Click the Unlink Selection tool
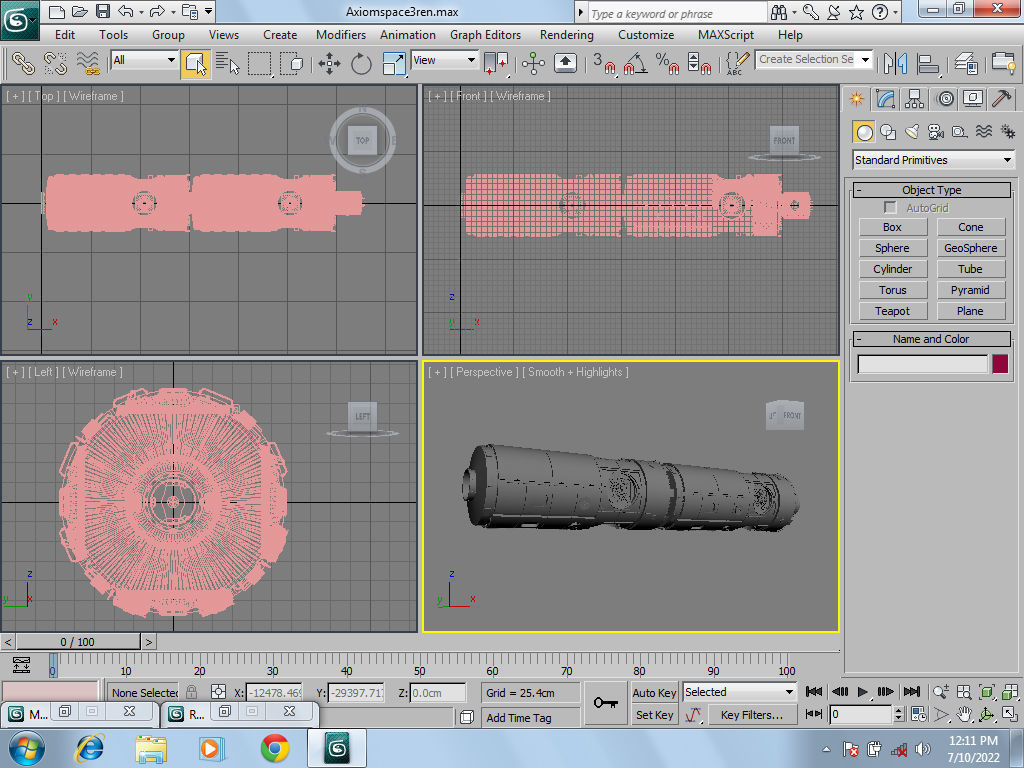Viewport: 1024px width, 768px height. [56, 63]
